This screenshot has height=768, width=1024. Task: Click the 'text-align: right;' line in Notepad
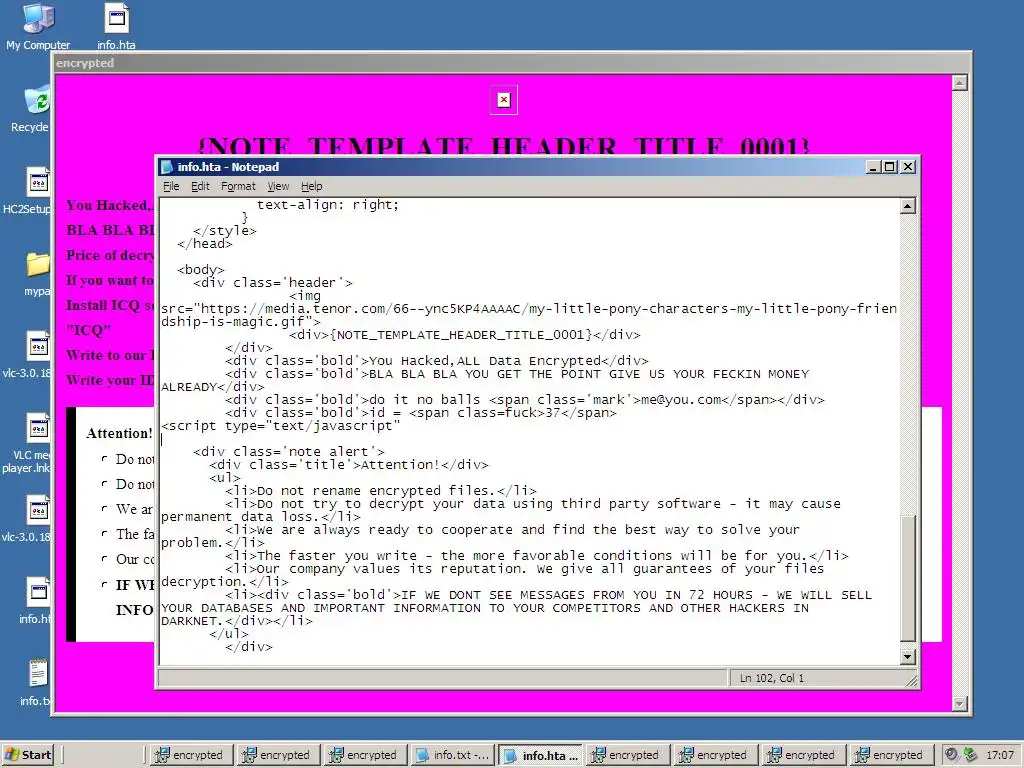tap(328, 205)
